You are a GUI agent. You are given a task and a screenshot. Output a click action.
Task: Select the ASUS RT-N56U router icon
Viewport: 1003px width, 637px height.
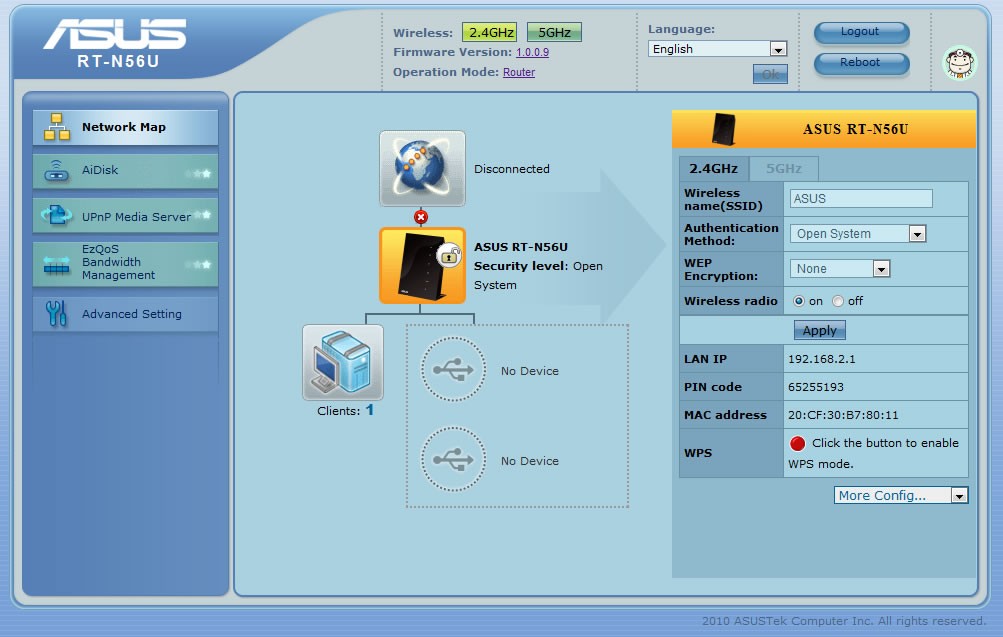[x=422, y=265]
